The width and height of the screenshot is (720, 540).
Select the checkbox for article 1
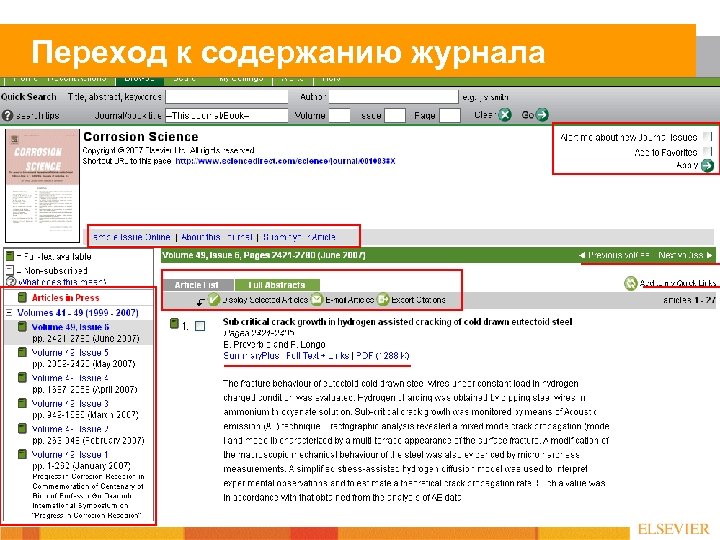click(200, 326)
